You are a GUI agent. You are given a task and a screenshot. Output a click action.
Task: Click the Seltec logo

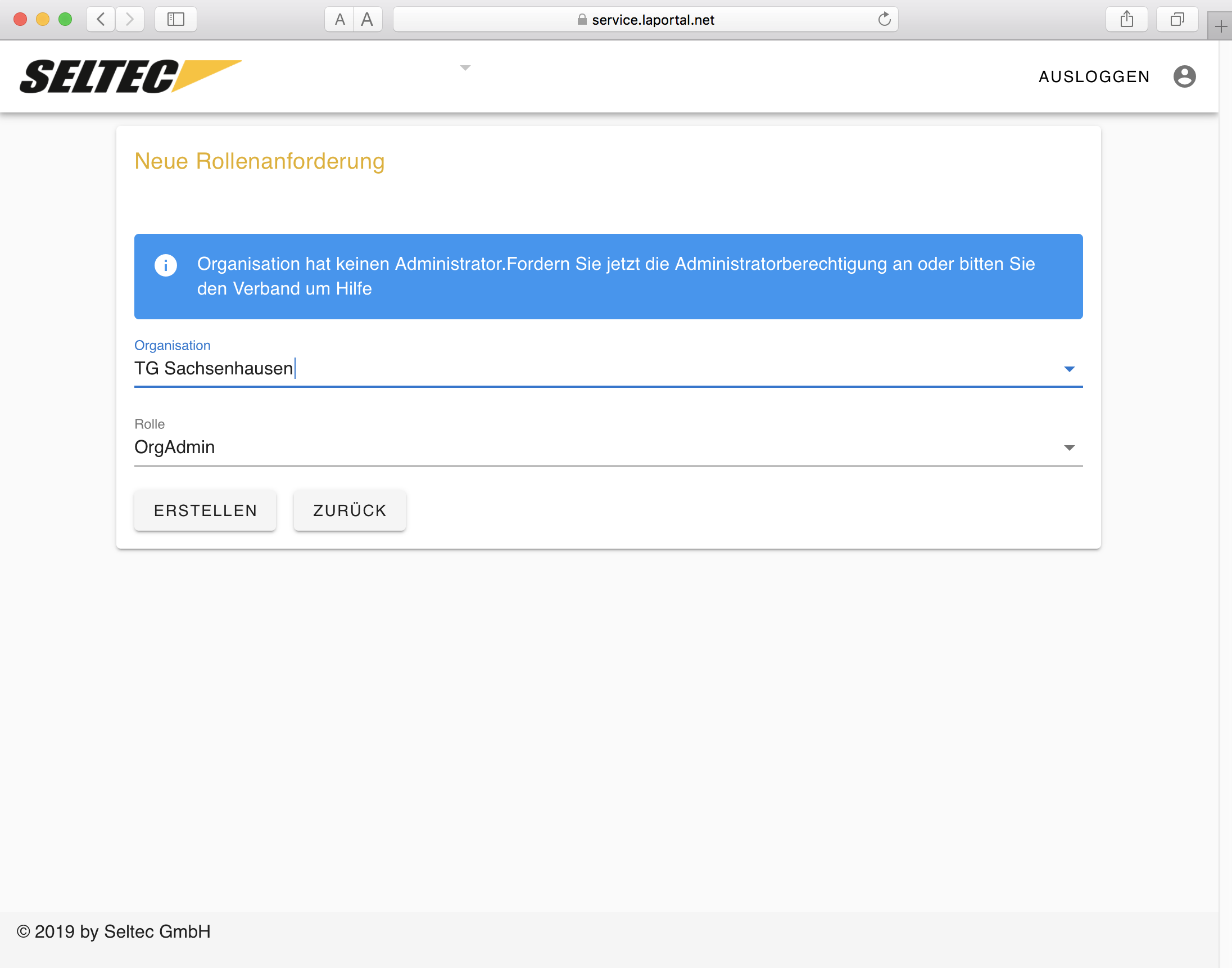pos(130,76)
